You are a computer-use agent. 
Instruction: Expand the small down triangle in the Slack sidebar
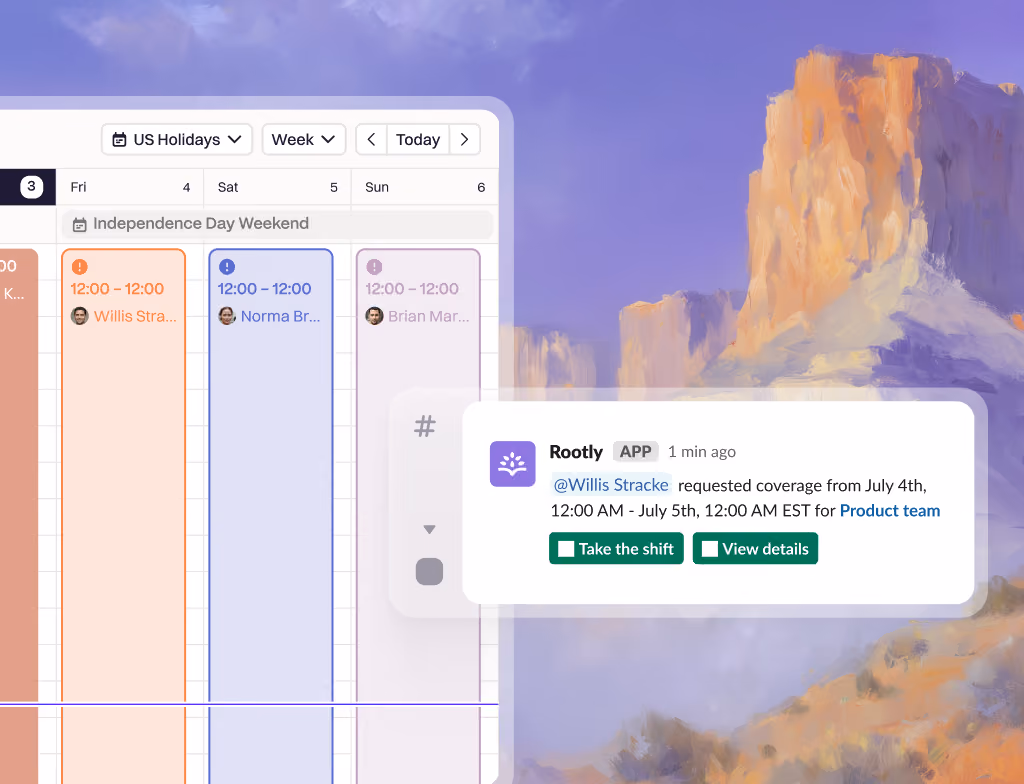pos(429,529)
